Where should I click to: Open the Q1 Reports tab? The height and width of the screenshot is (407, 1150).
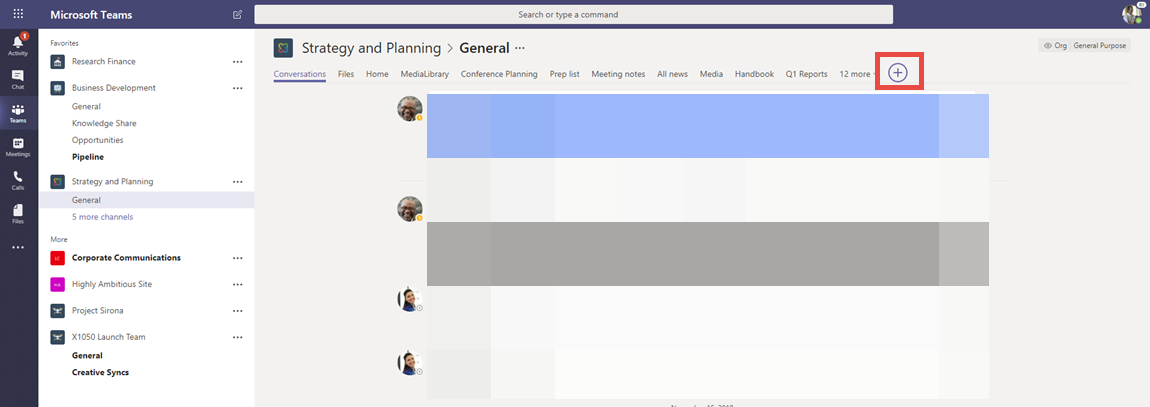click(x=806, y=74)
